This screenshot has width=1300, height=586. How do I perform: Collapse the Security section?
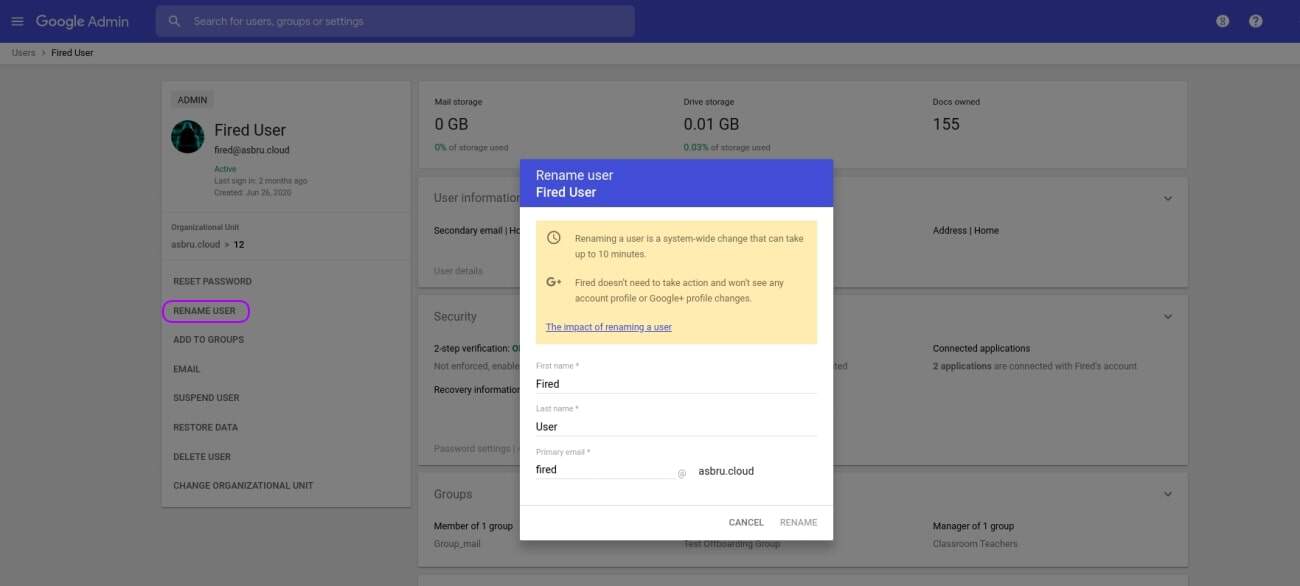pyautogui.click(x=1167, y=315)
